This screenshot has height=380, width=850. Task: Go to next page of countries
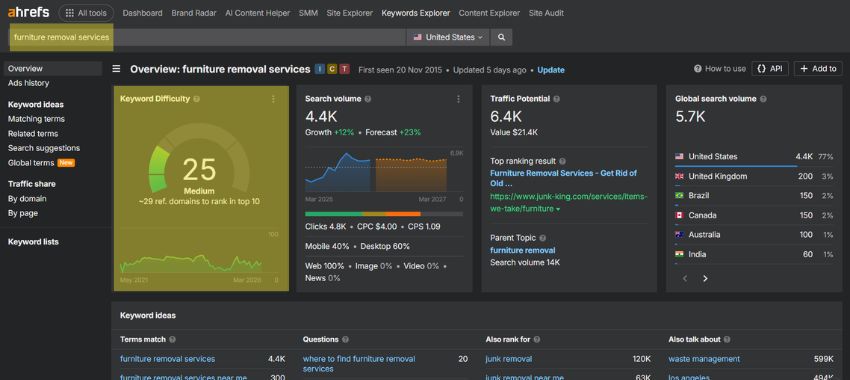[x=705, y=279]
